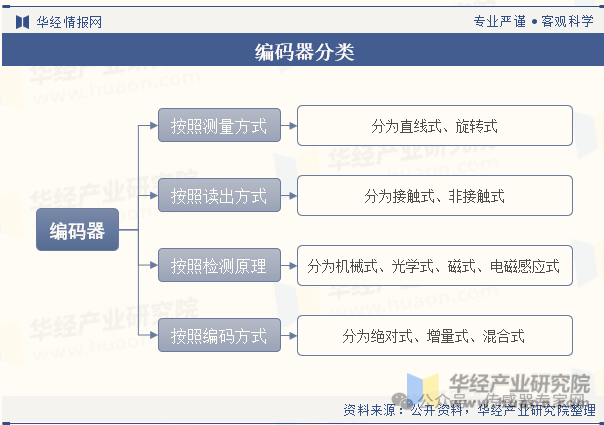Click the 分为接触式、非接触式 box
This screenshot has height=425, width=604.
coord(434,196)
